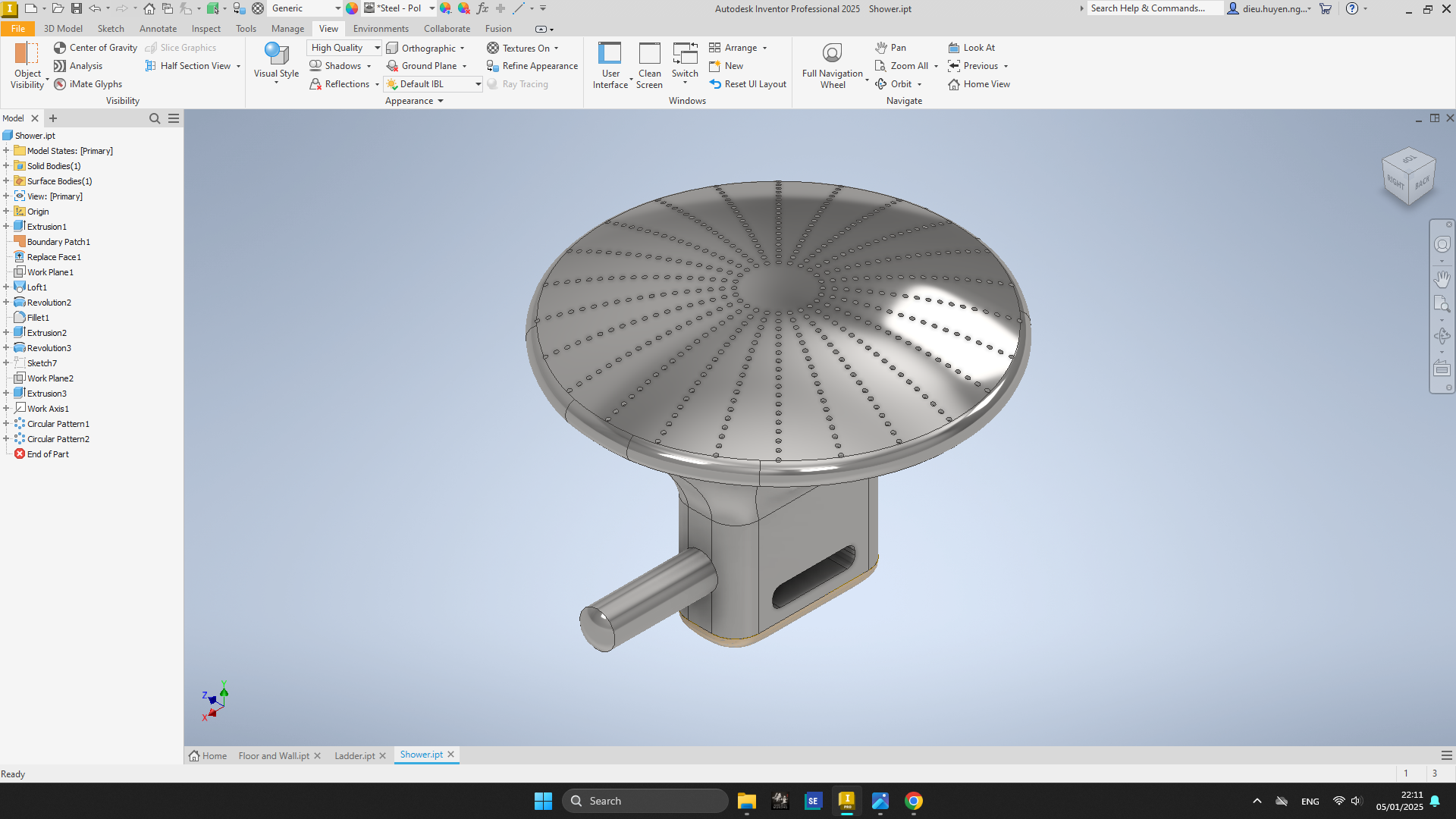Click the Windows Start button

click(x=543, y=801)
